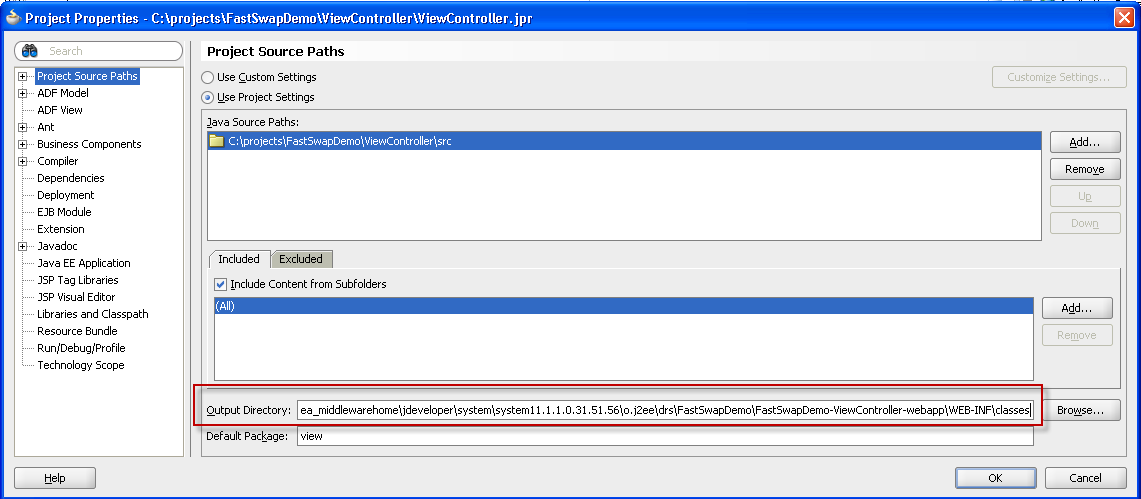This screenshot has height=499, width=1141.
Task: Select Java EE Application in the tree
Action: [84, 263]
